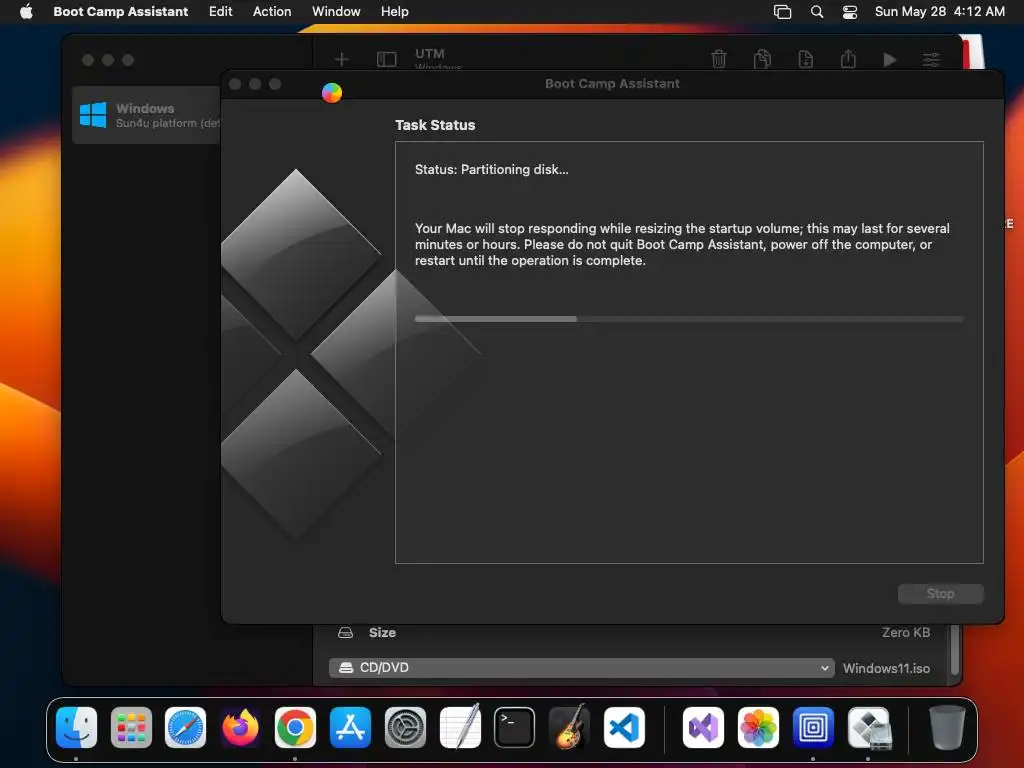This screenshot has height=768, width=1024.
Task: Open App Store from the Dock
Action: (350, 727)
